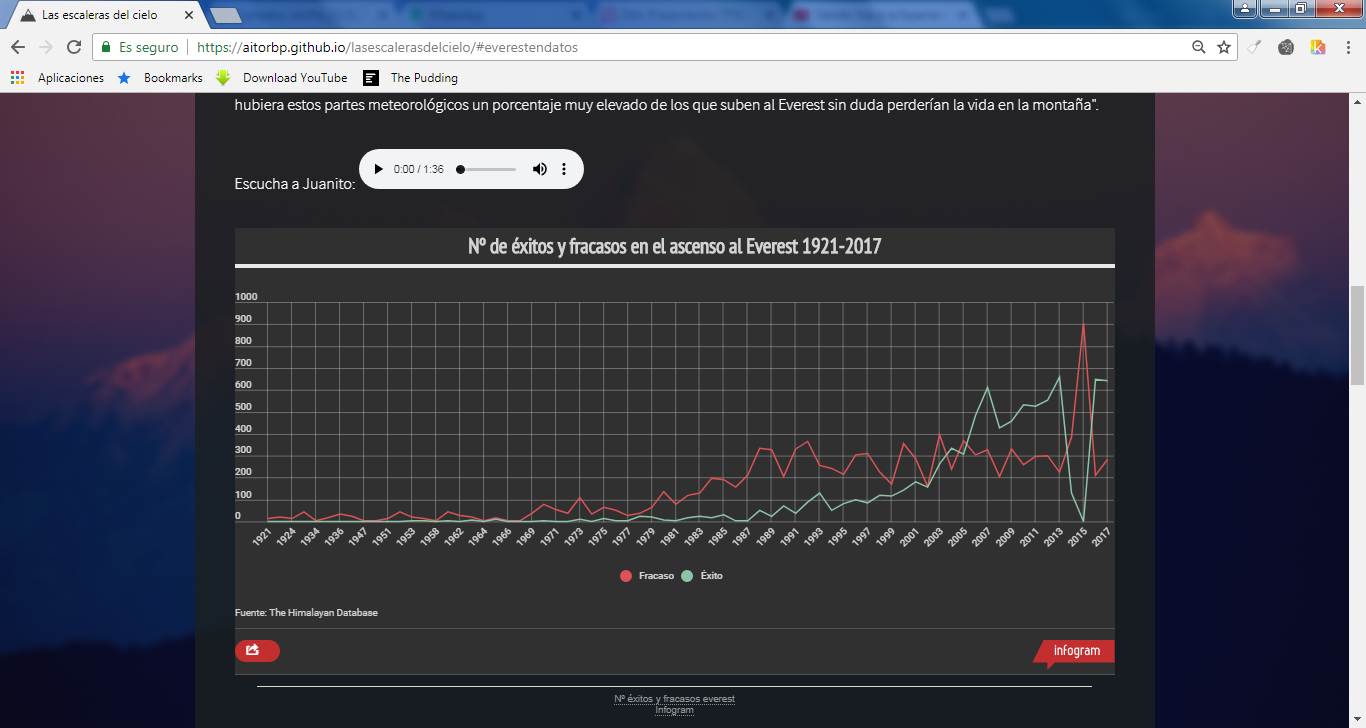Open the Download YouTube bookmark
1366x728 pixels.
pyautogui.click(x=282, y=77)
